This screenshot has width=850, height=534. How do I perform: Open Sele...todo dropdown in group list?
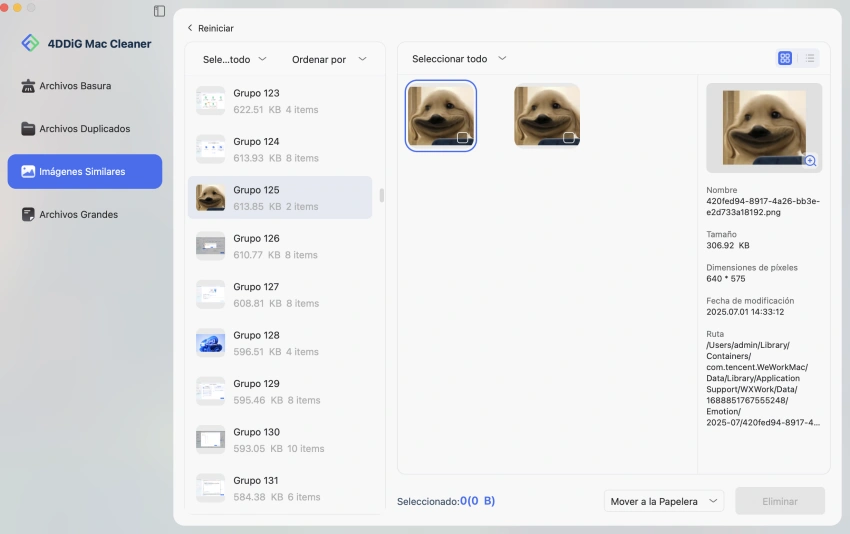(235, 59)
